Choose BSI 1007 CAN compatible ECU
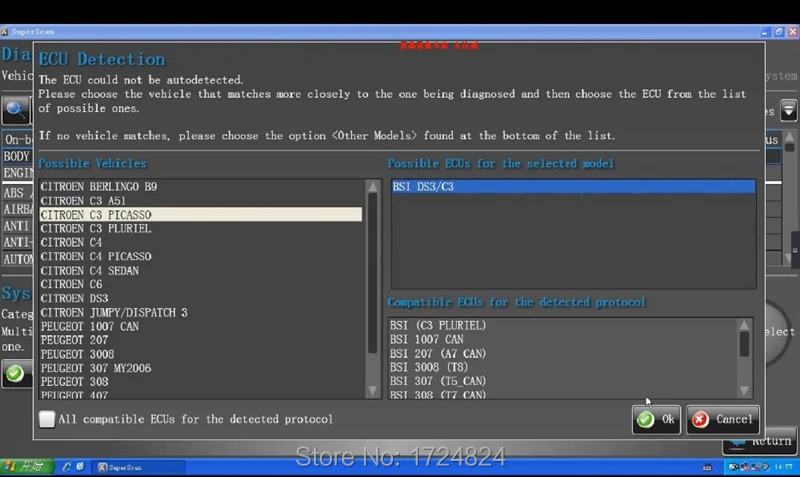 (562, 339)
